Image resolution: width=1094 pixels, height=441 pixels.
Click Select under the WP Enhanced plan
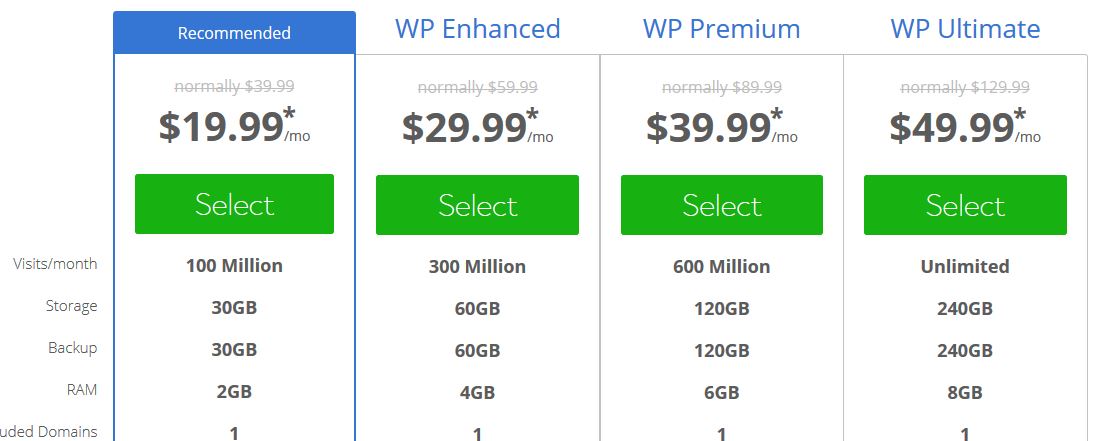[477, 204]
